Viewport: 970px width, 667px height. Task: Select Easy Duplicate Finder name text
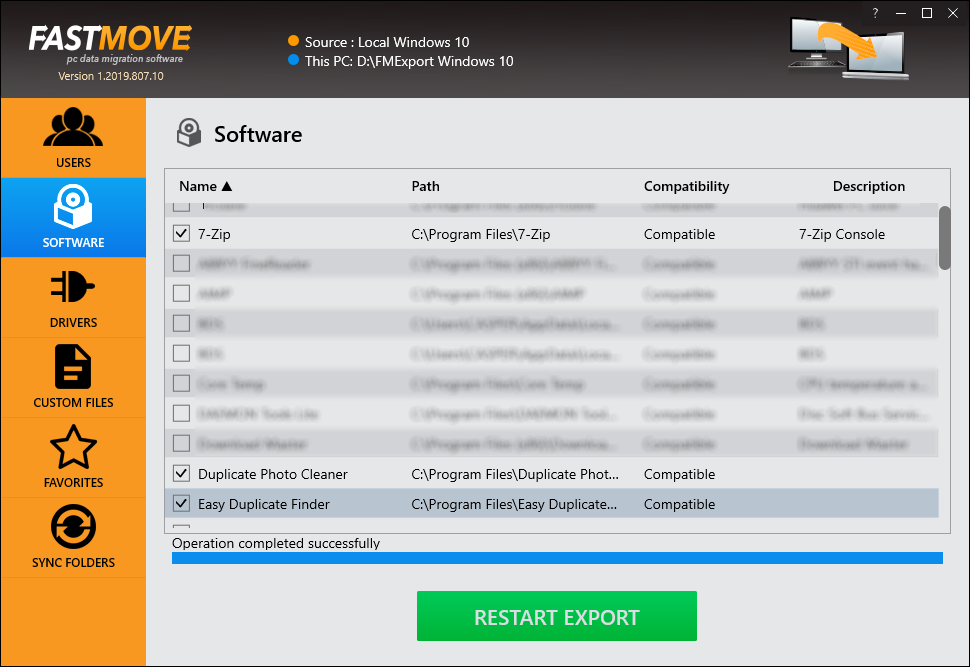pos(264,504)
